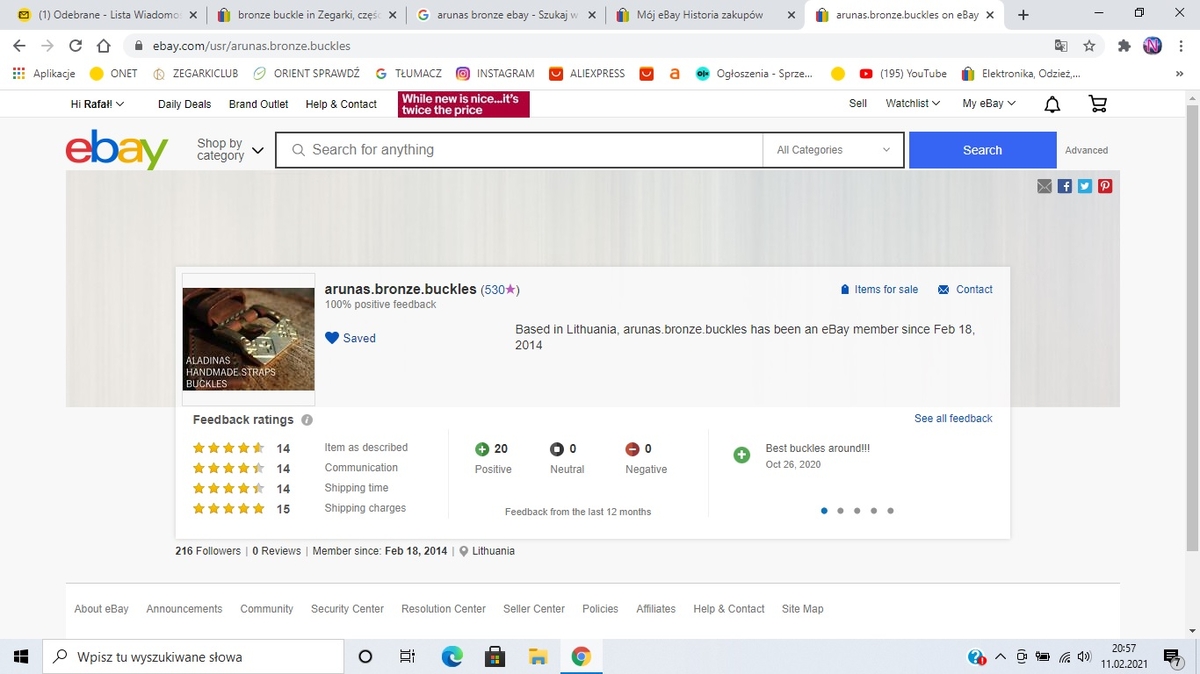Expand the Watchlist dropdown
This screenshot has height=674, width=1200.
913,103
